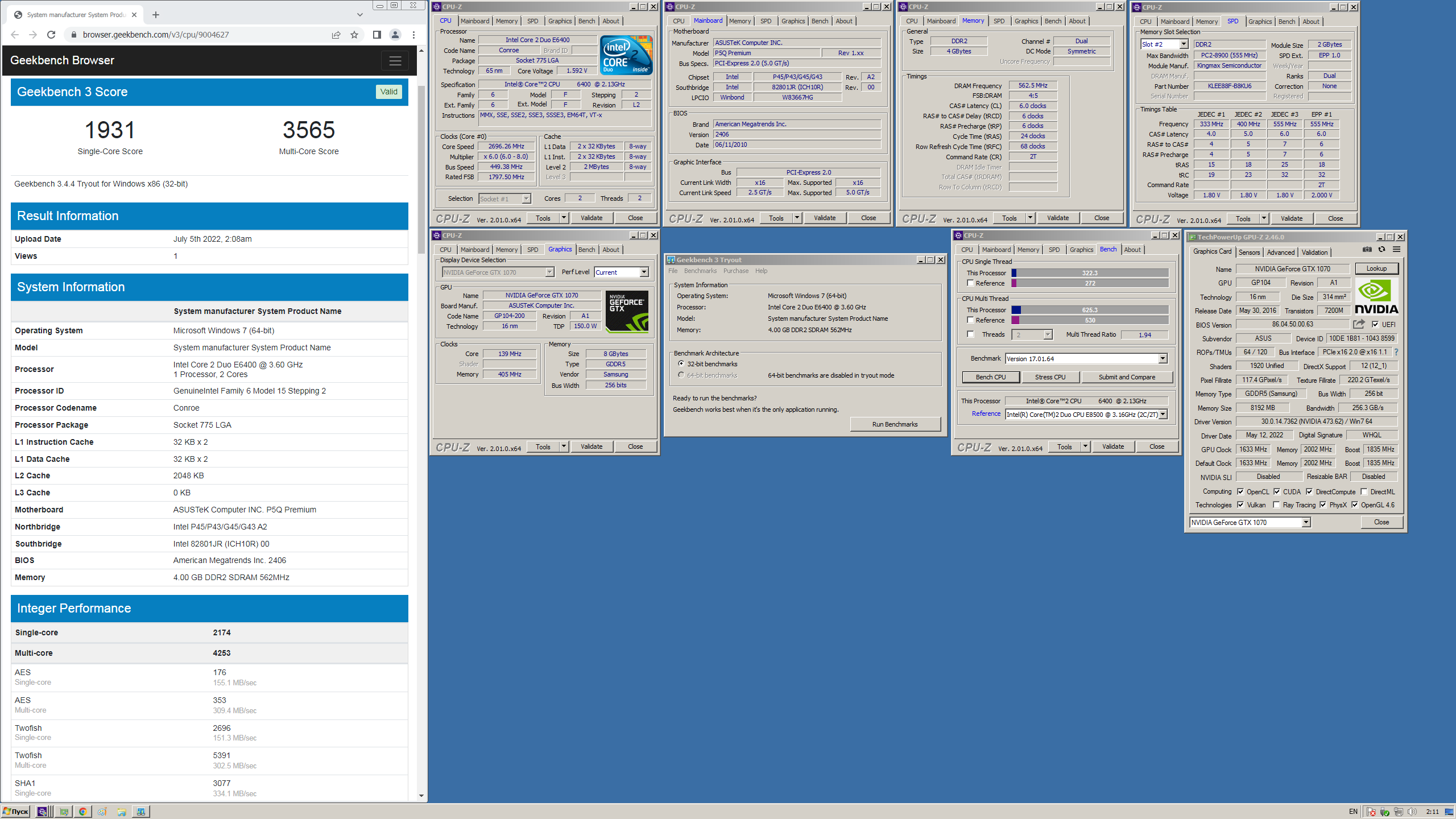The width and height of the screenshot is (1456, 819).
Task: Click the GPU-Z taskbar button
Action: [64, 812]
